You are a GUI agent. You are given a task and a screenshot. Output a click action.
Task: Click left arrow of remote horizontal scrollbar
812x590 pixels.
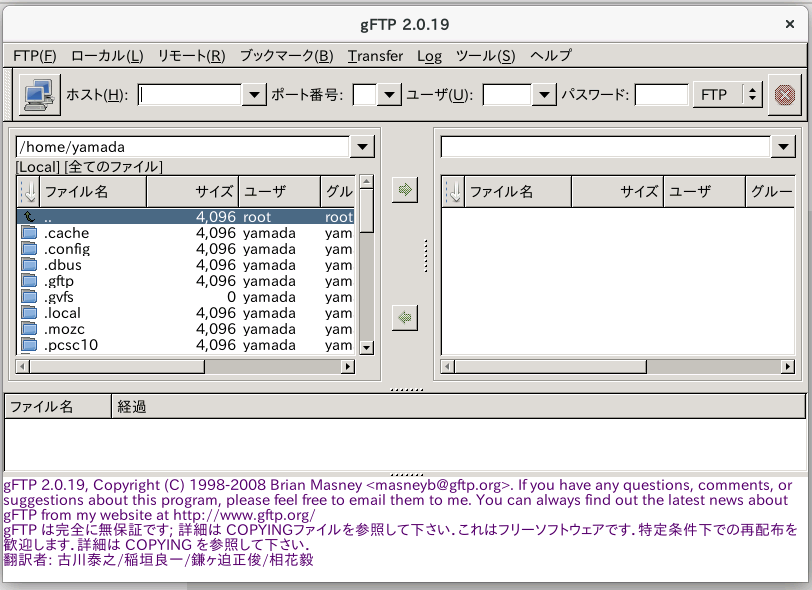pyautogui.click(x=448, y=367)
